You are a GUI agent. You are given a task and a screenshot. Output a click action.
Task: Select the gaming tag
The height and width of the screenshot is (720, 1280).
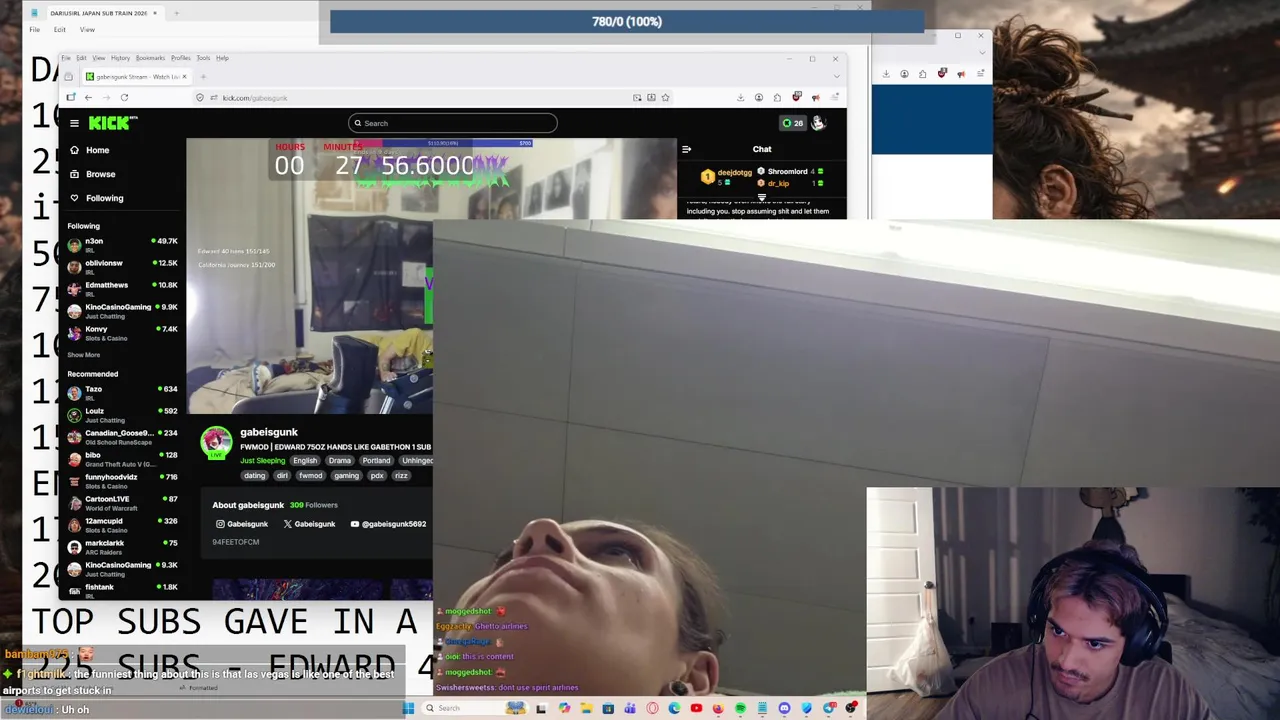pyautogui.click(x=346, y=476)
